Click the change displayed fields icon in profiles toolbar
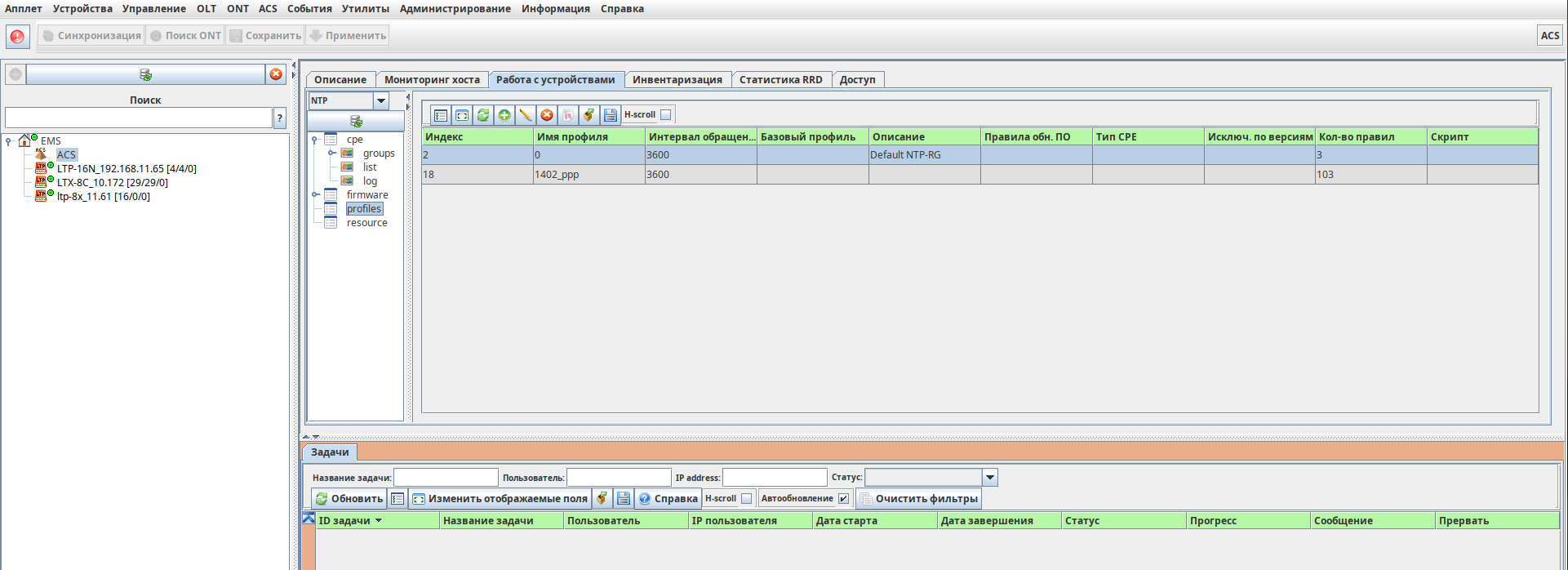 462,115
